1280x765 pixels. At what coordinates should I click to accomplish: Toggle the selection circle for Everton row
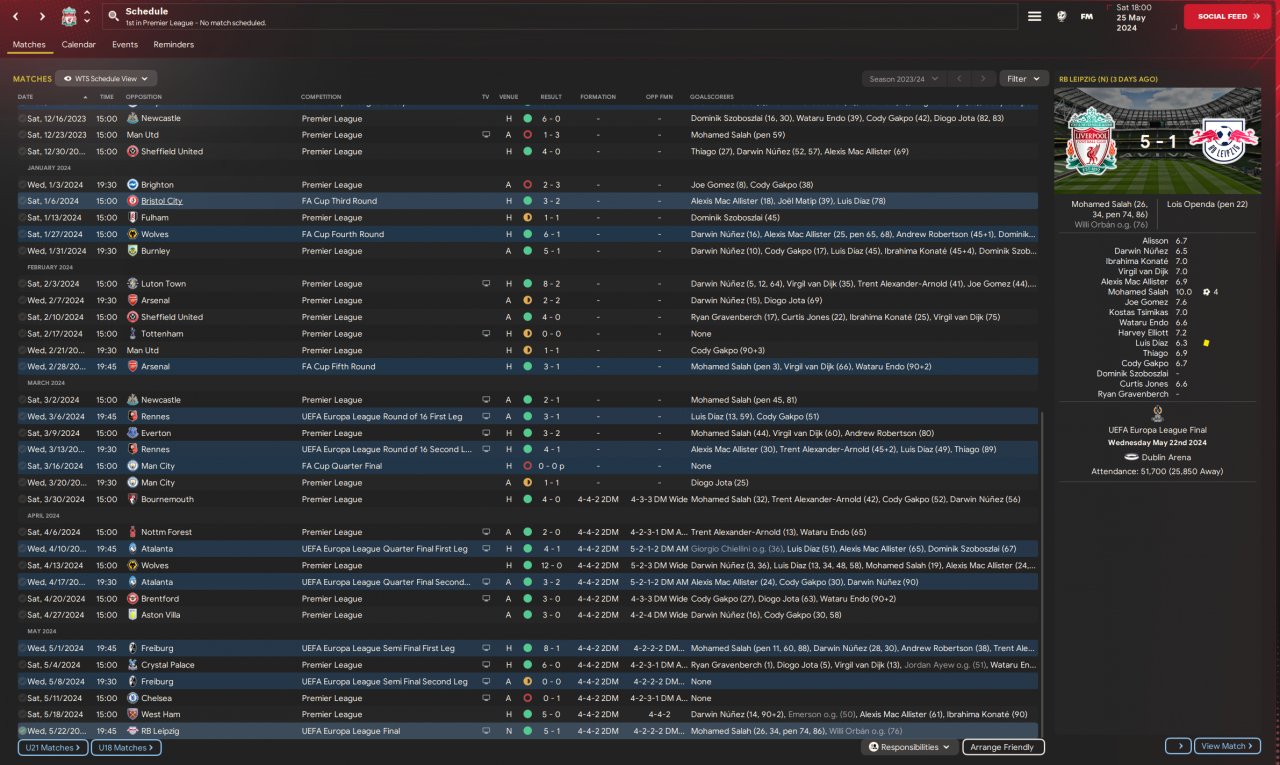click(22, 433)
